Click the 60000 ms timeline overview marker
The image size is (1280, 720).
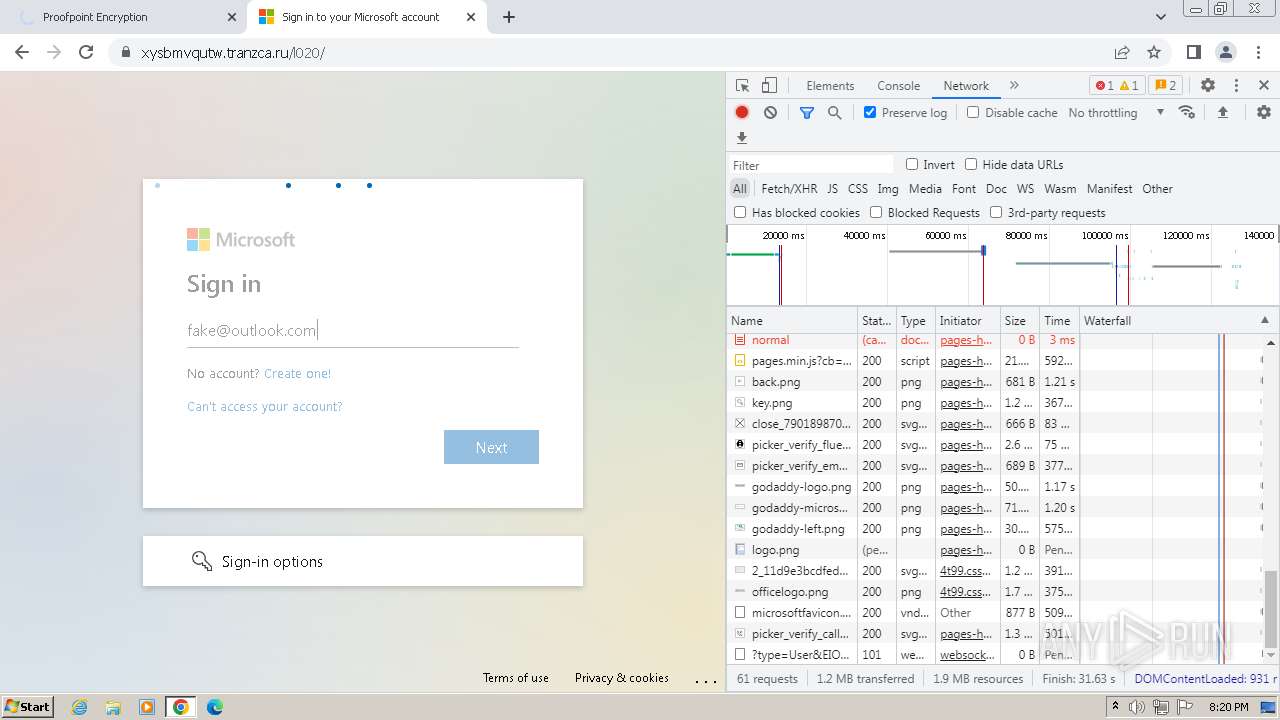945,235
